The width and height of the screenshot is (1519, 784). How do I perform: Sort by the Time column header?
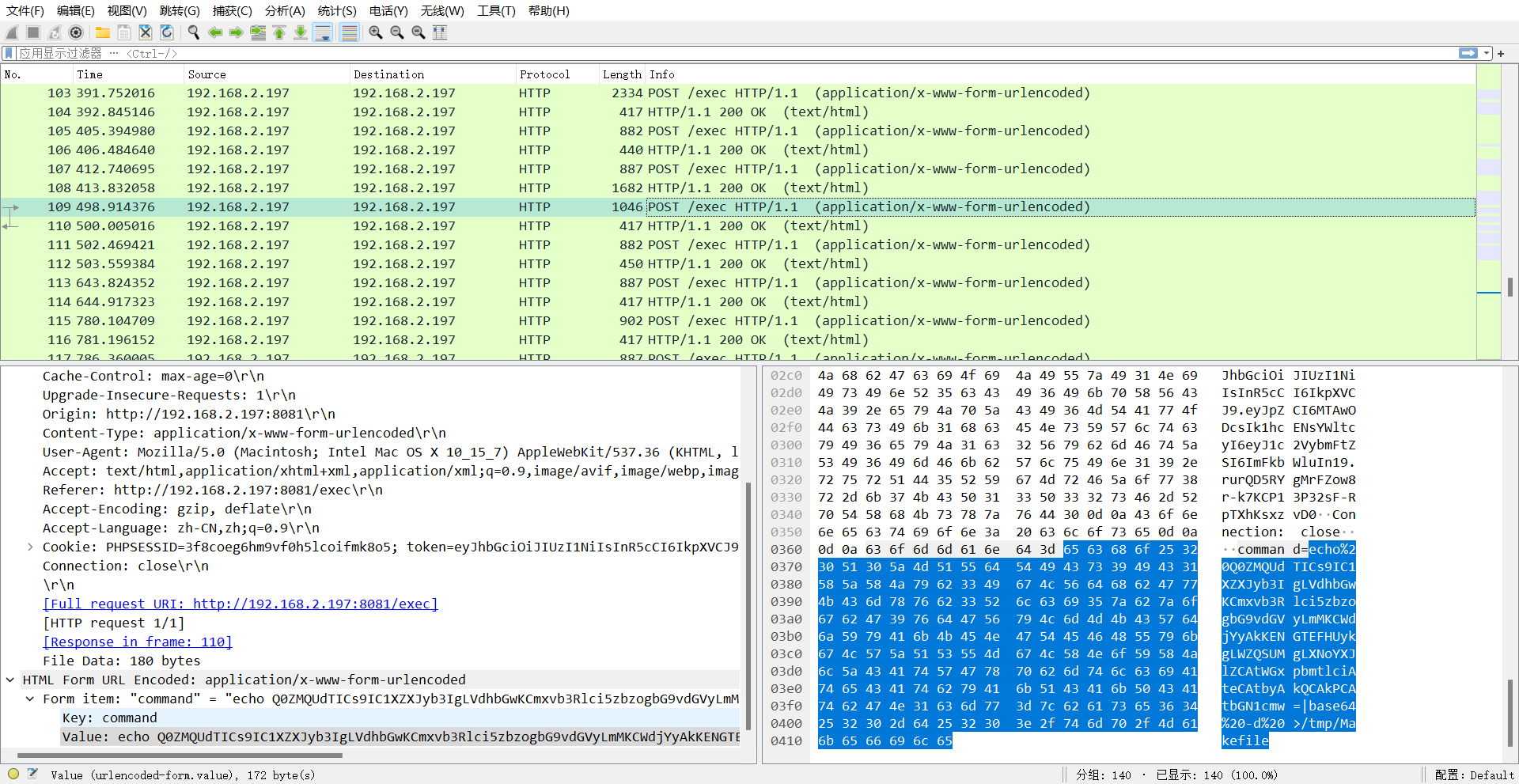pos(128,74)
